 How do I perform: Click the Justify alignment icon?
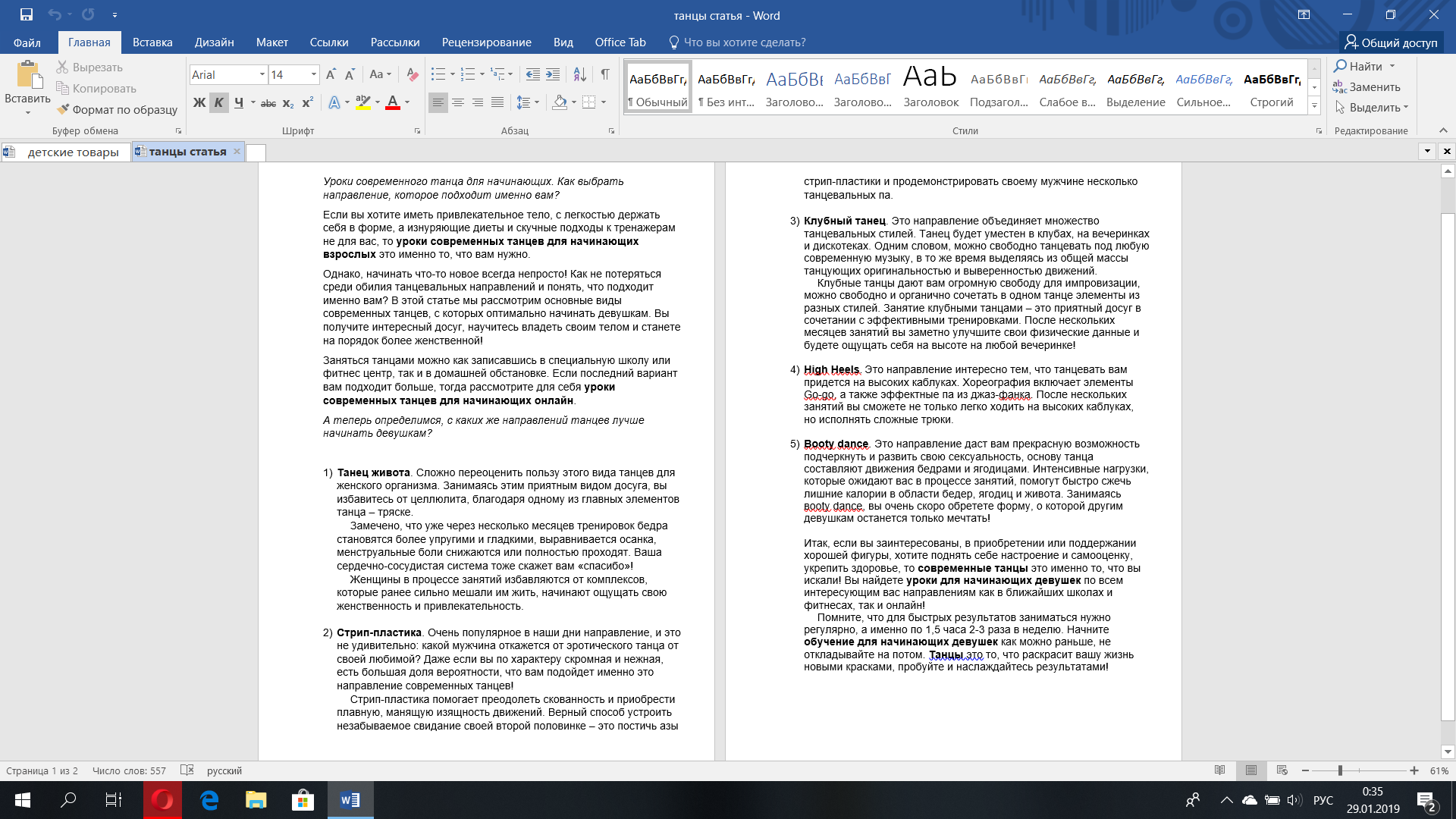[x=497, y=102]
